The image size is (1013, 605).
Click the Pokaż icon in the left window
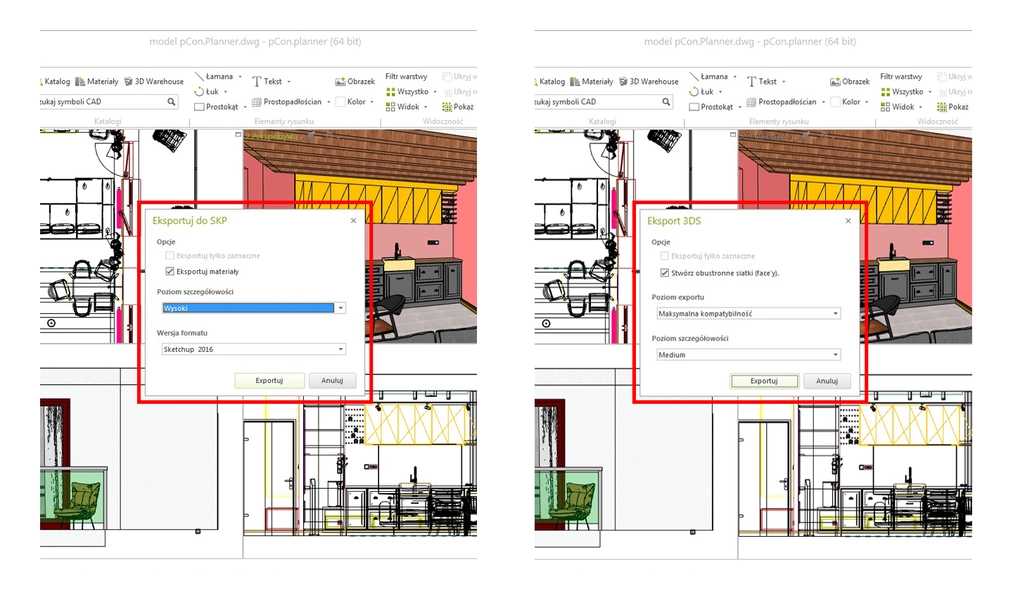point(444,106)
